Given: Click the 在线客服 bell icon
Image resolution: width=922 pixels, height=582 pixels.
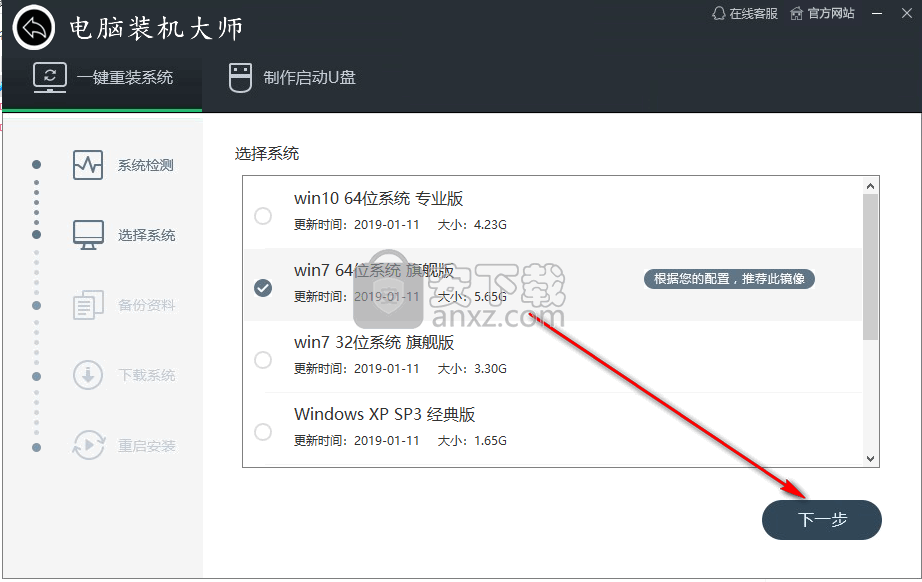Looking at the screenshot, I should click(x=719, y=13).
